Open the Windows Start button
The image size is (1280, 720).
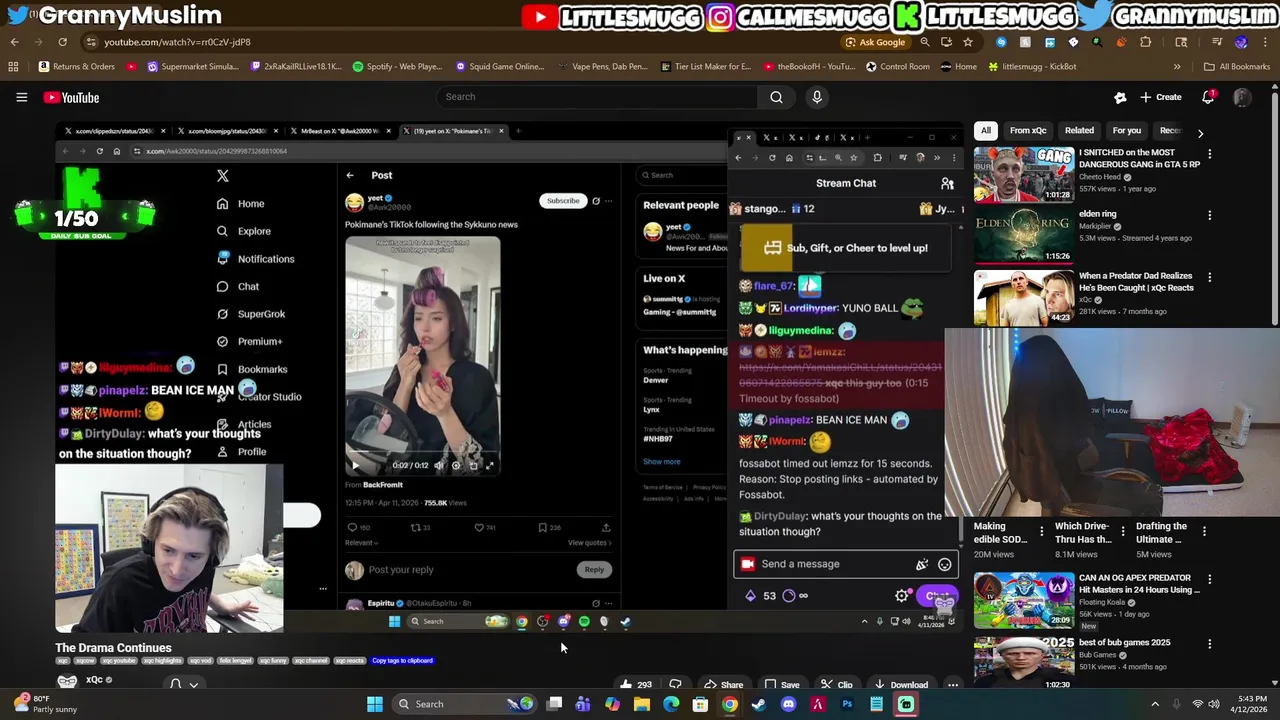[x=374, y=704]
